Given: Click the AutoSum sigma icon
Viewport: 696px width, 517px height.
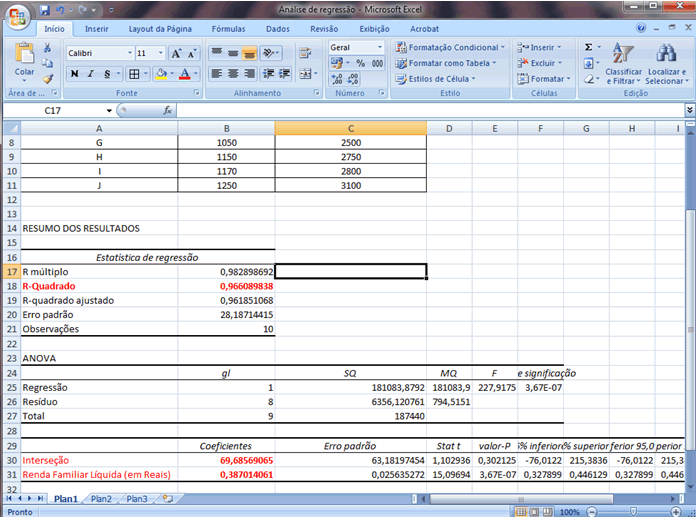Looking at the screenshot, I should (588, 47).
